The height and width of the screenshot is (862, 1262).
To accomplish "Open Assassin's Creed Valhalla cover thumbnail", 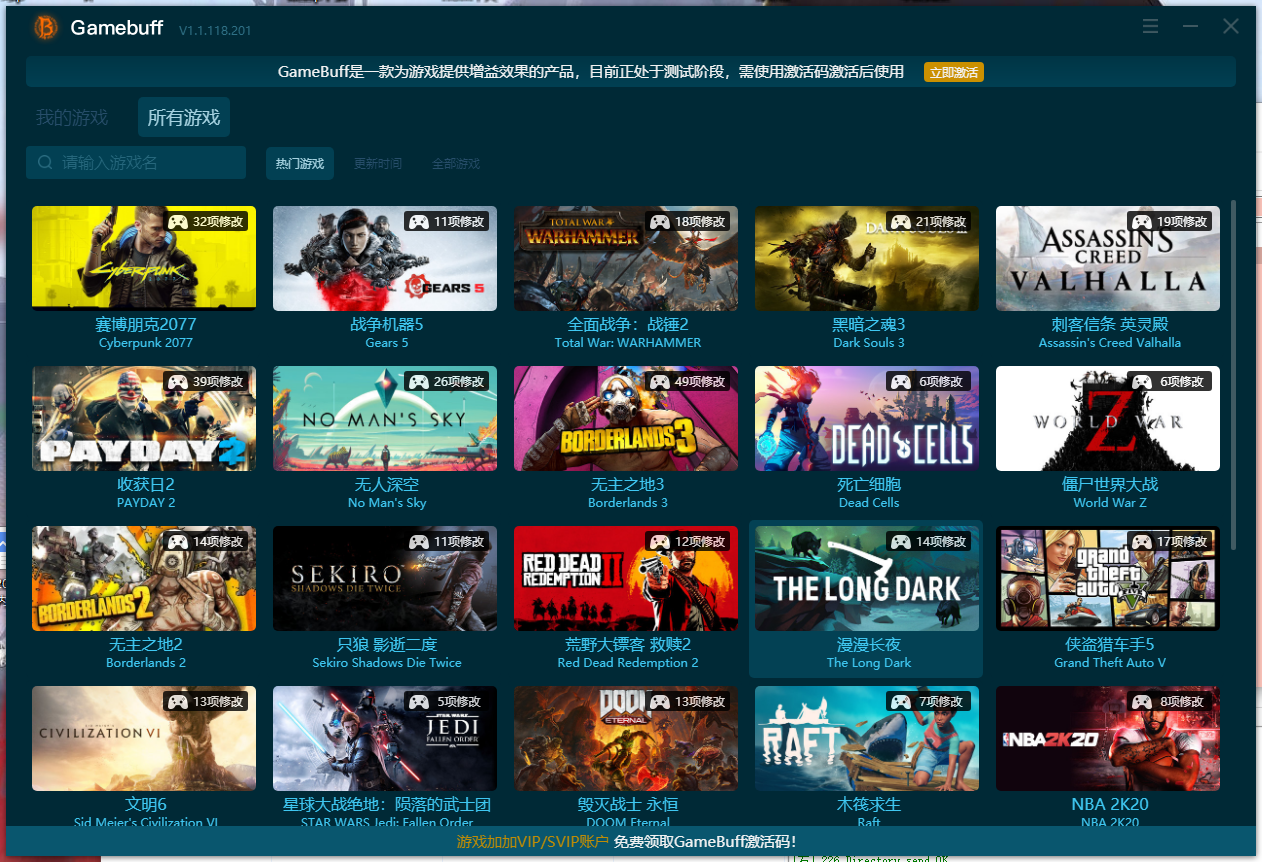I will tap(1108, 258).
